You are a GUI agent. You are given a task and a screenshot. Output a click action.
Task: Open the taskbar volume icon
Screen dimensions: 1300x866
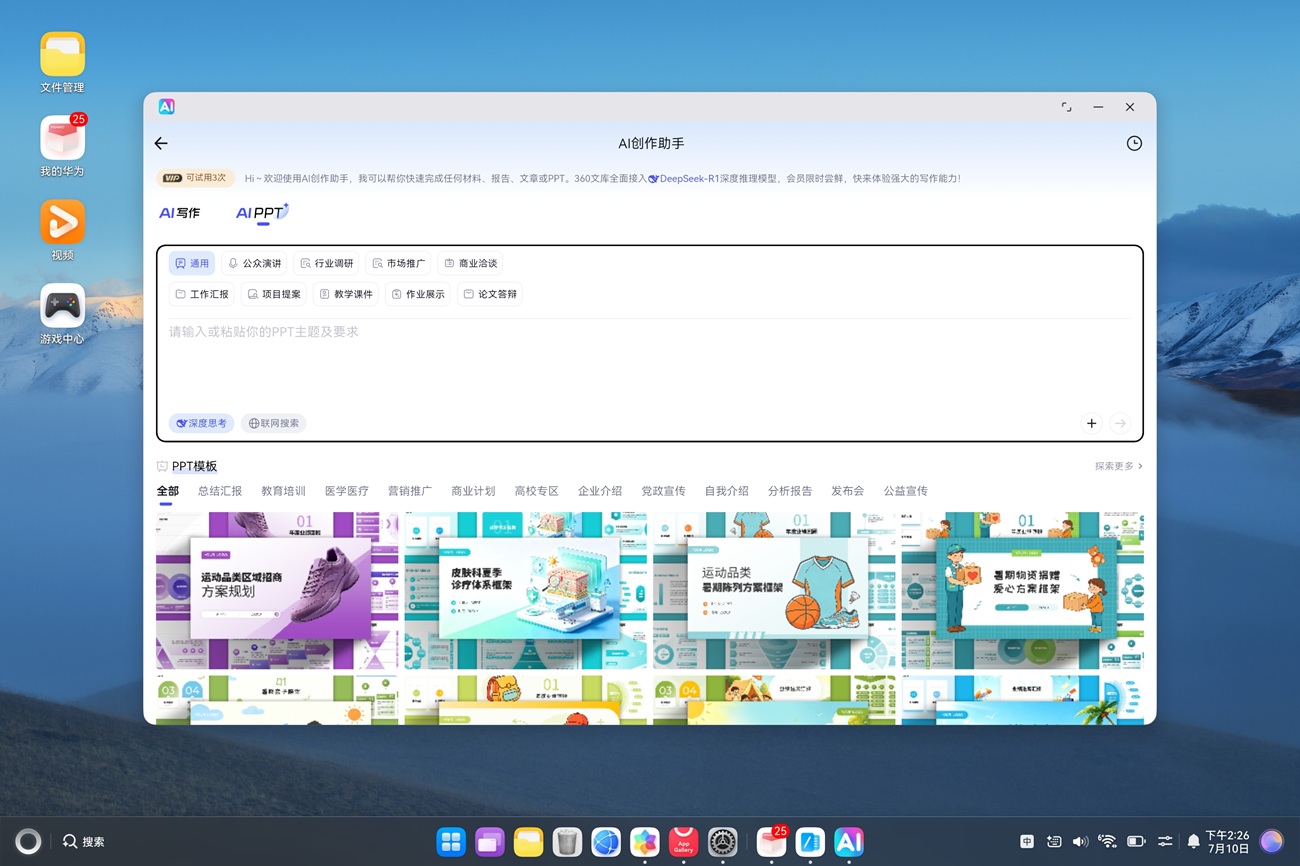(x=1080, y=842)
